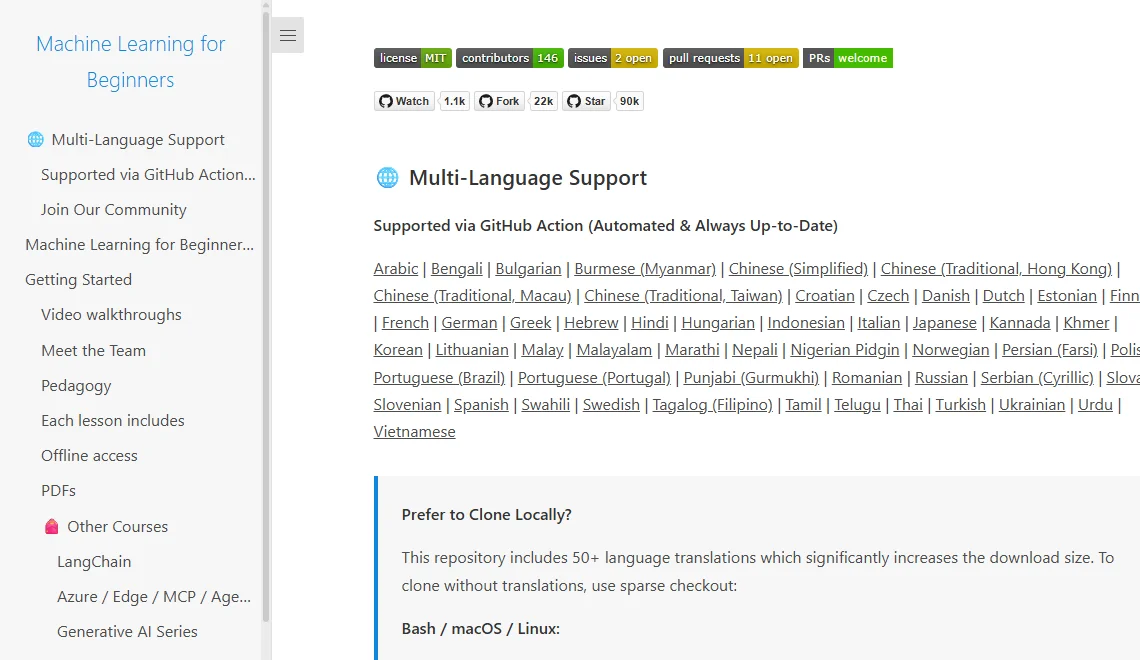Select the truncated Machine Learning for Beginner... sidebar entry
1140x660 pixels.
click(140, 244)
